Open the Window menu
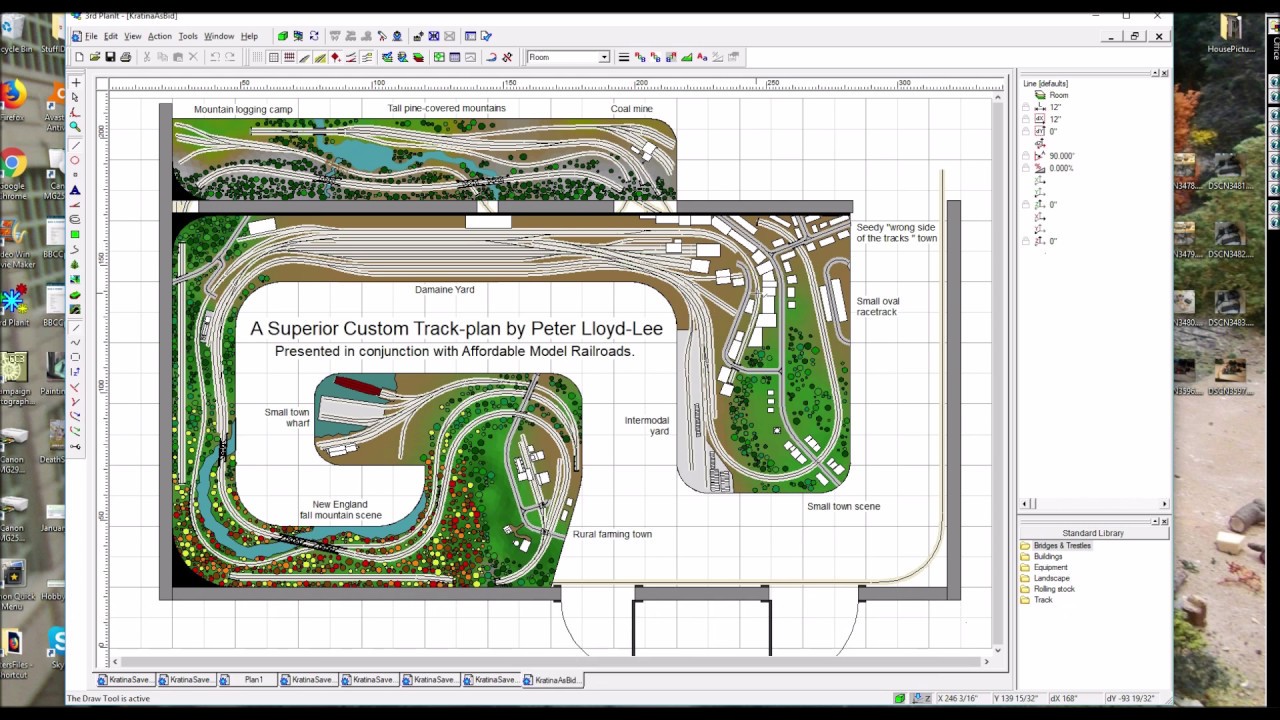1280x720 pixels. coord(219,36)
